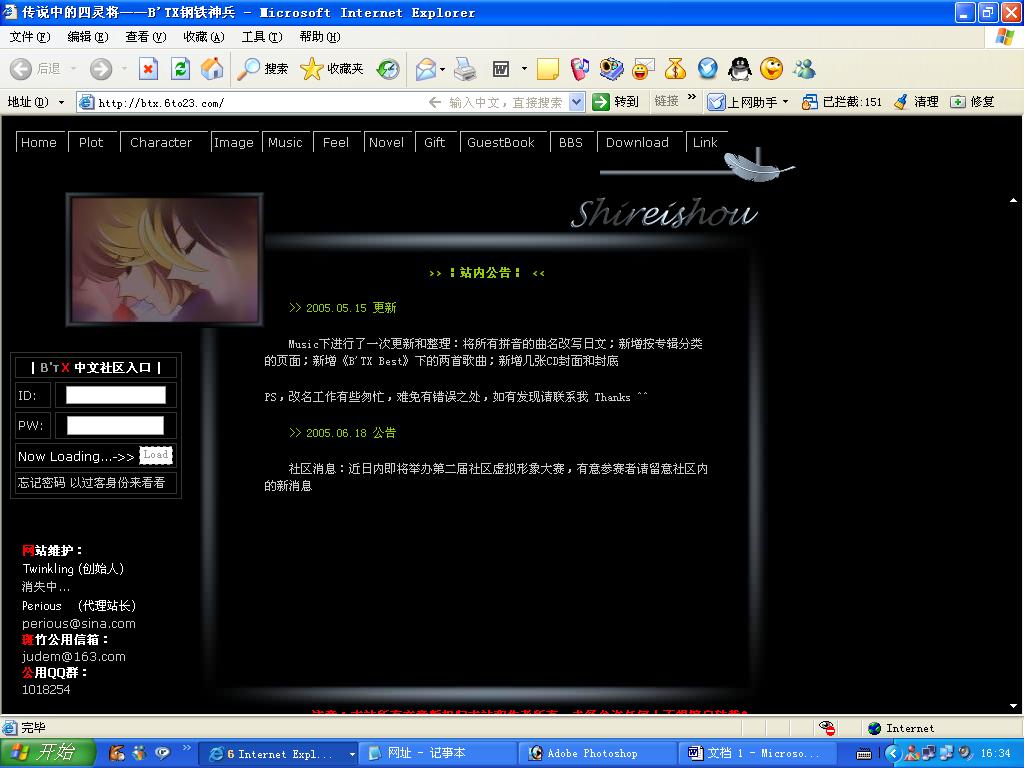This screenshot has height=768, width=1024.
Task: Open the address bar URL dropdown
Action: click(x=577, y=102)
